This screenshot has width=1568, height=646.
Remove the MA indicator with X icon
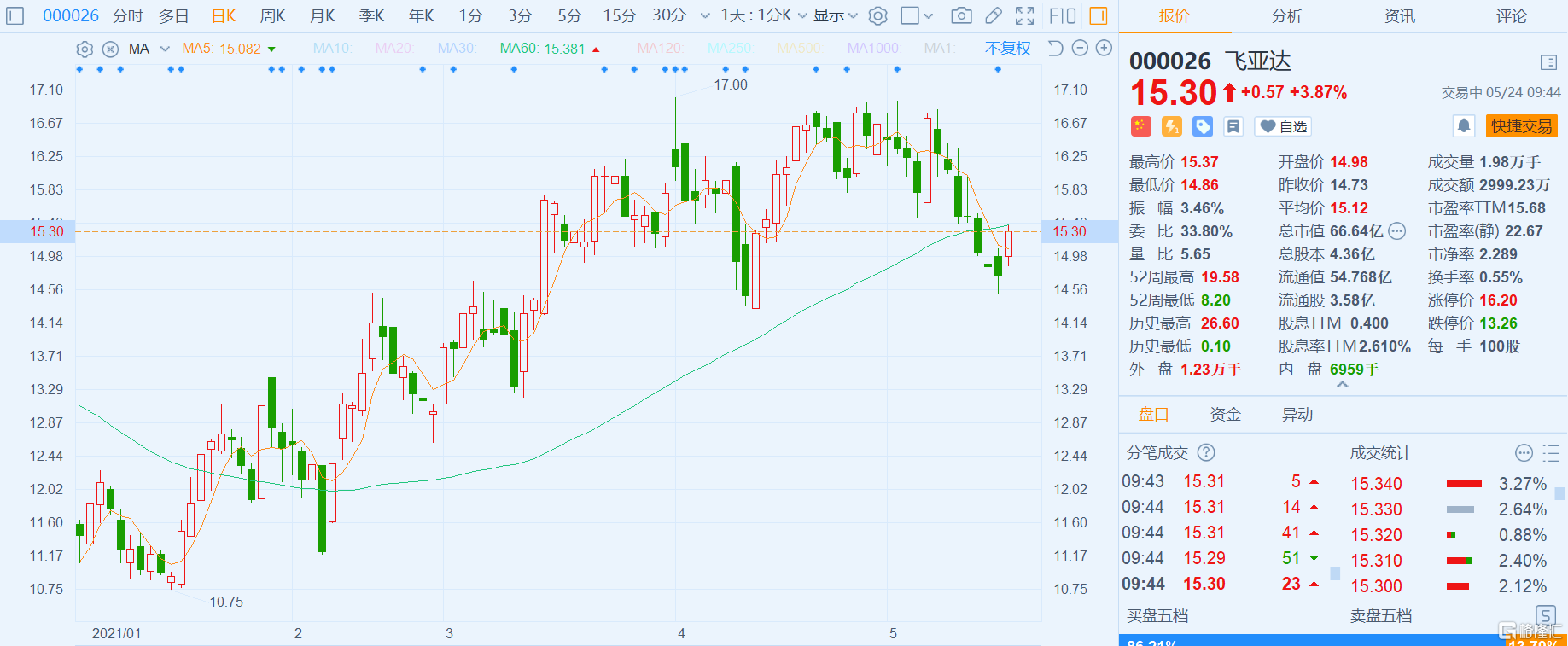pos(110,49)
